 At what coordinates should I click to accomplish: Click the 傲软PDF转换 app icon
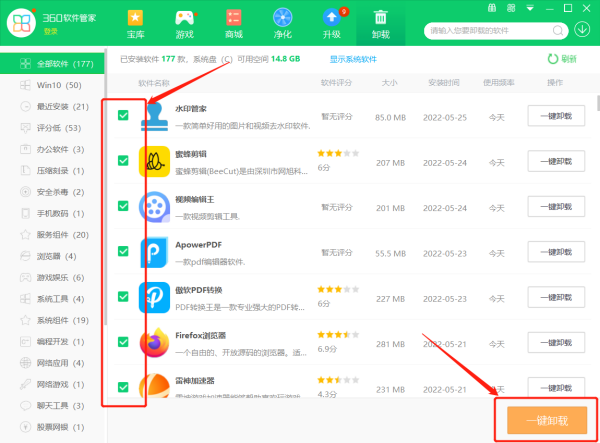click(154, 298)
